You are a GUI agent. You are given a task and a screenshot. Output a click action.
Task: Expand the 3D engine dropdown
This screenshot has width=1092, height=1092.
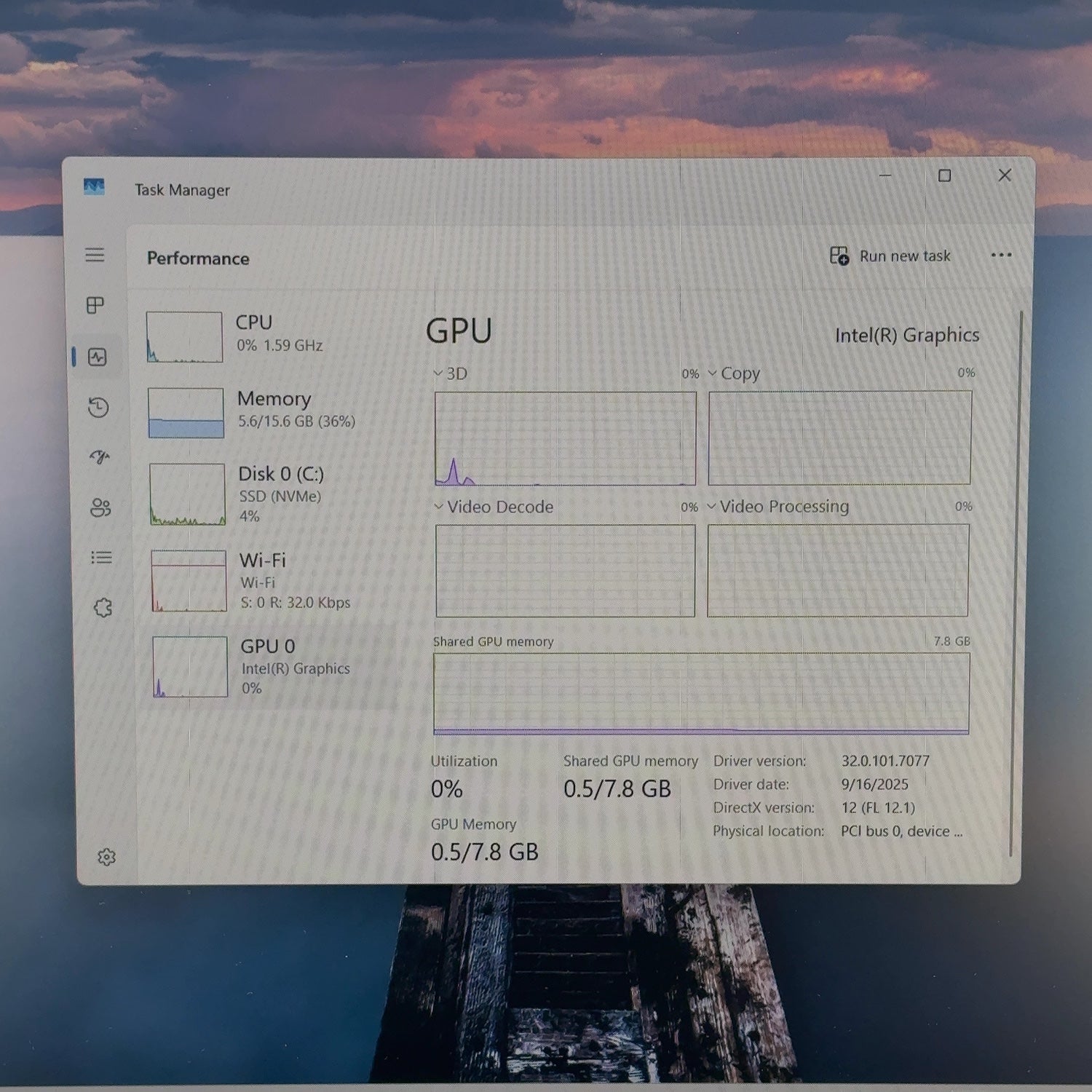[451, 373]
